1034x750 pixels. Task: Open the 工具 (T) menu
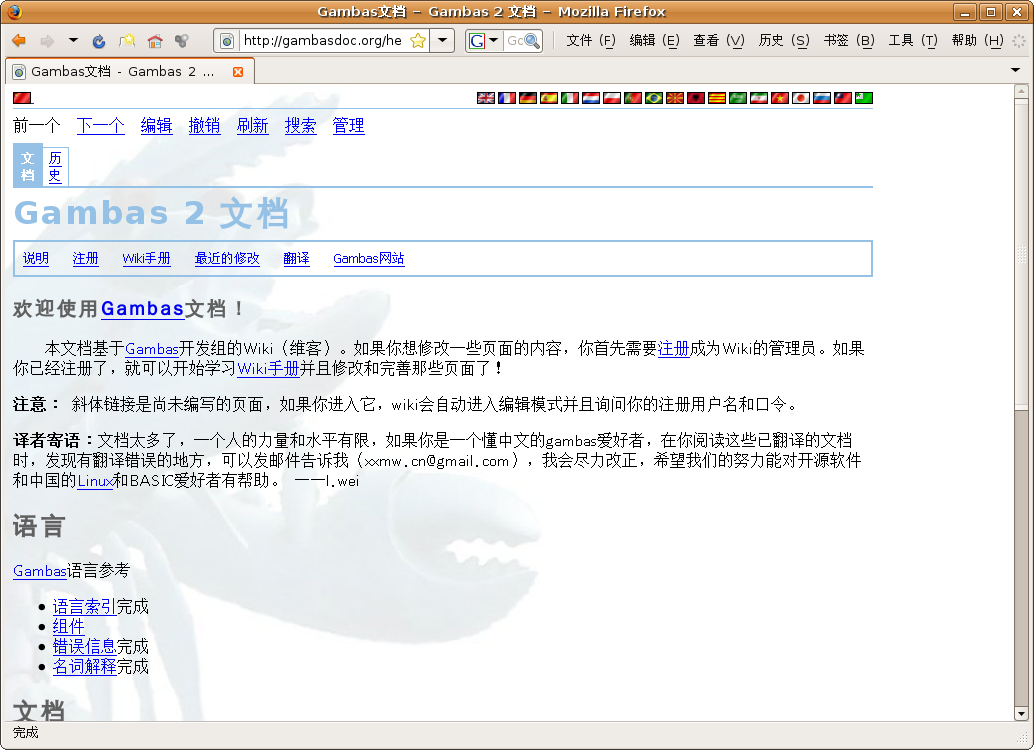pos(913,41)
